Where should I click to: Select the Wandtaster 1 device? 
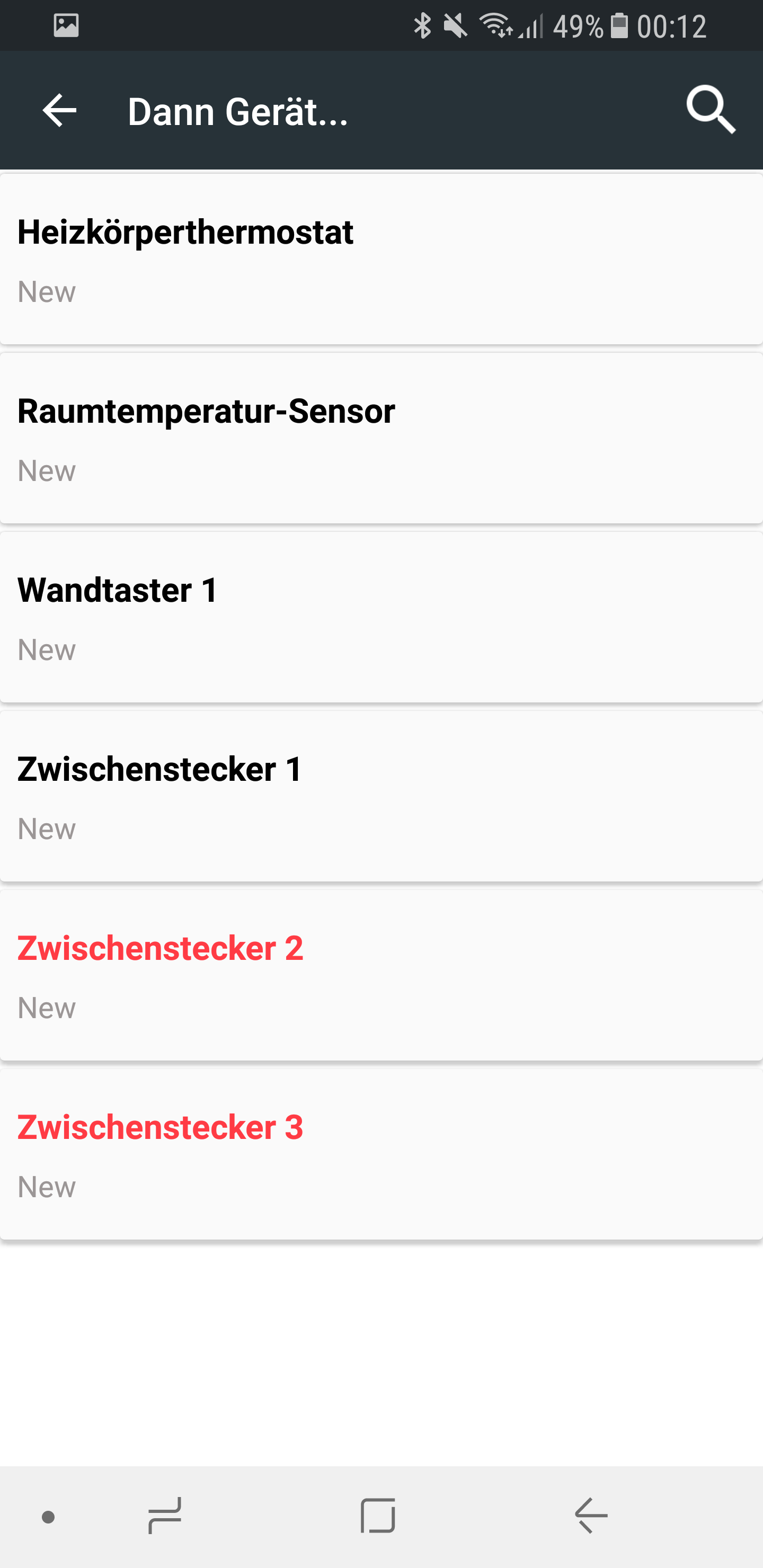(381, 617)
